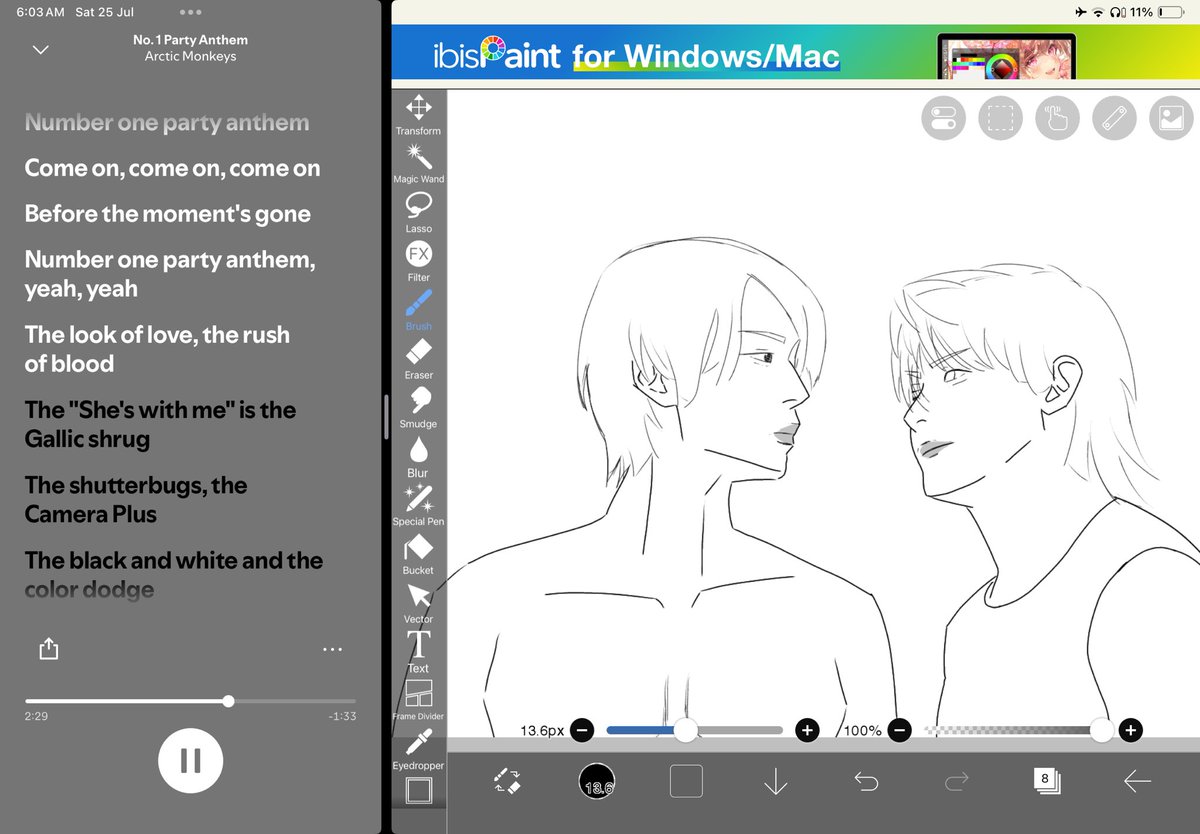Jump to lyric about the color dodge

tap(174, 575)
